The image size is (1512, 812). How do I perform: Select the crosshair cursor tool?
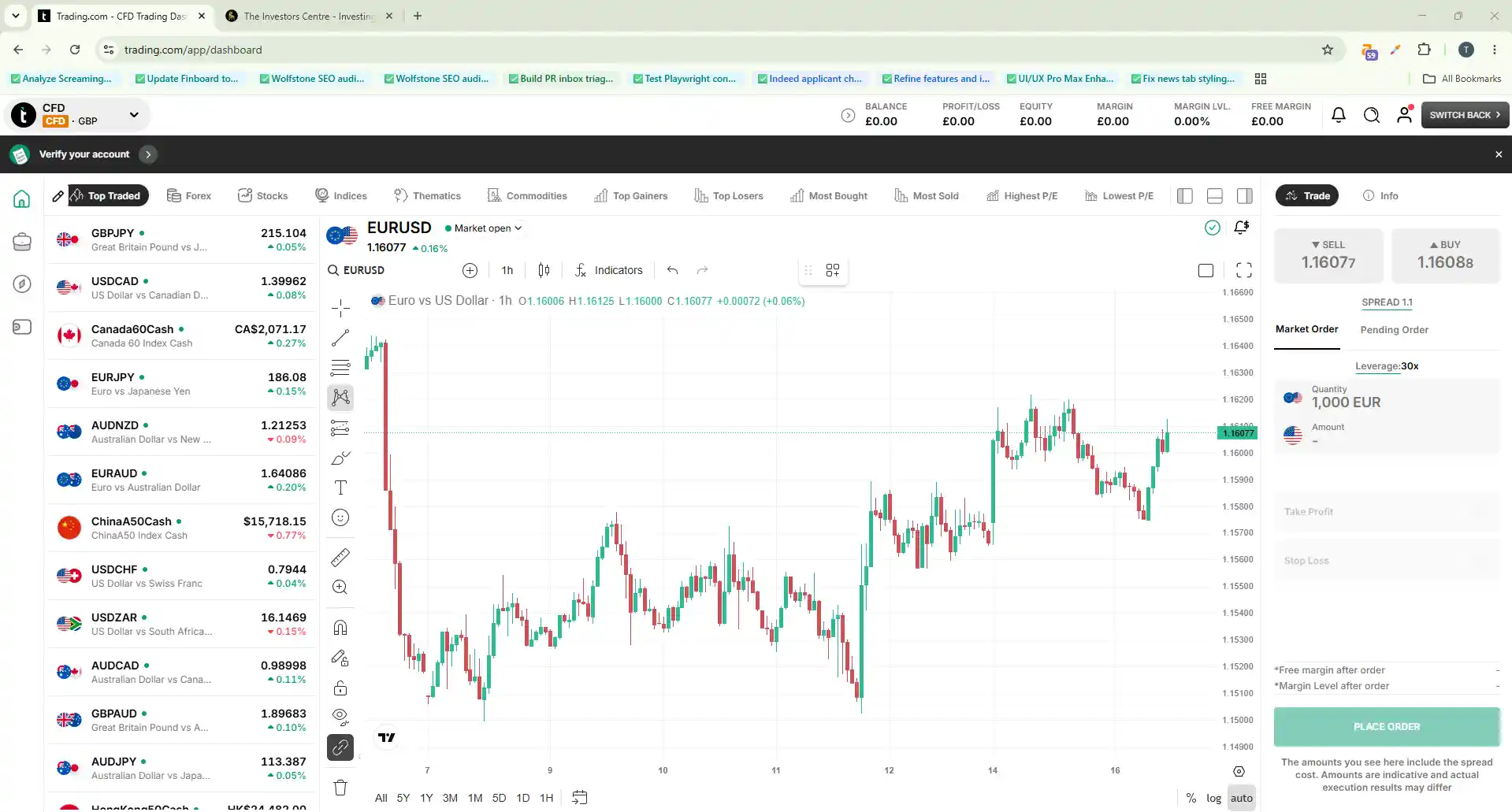click(x=340, y=307)
